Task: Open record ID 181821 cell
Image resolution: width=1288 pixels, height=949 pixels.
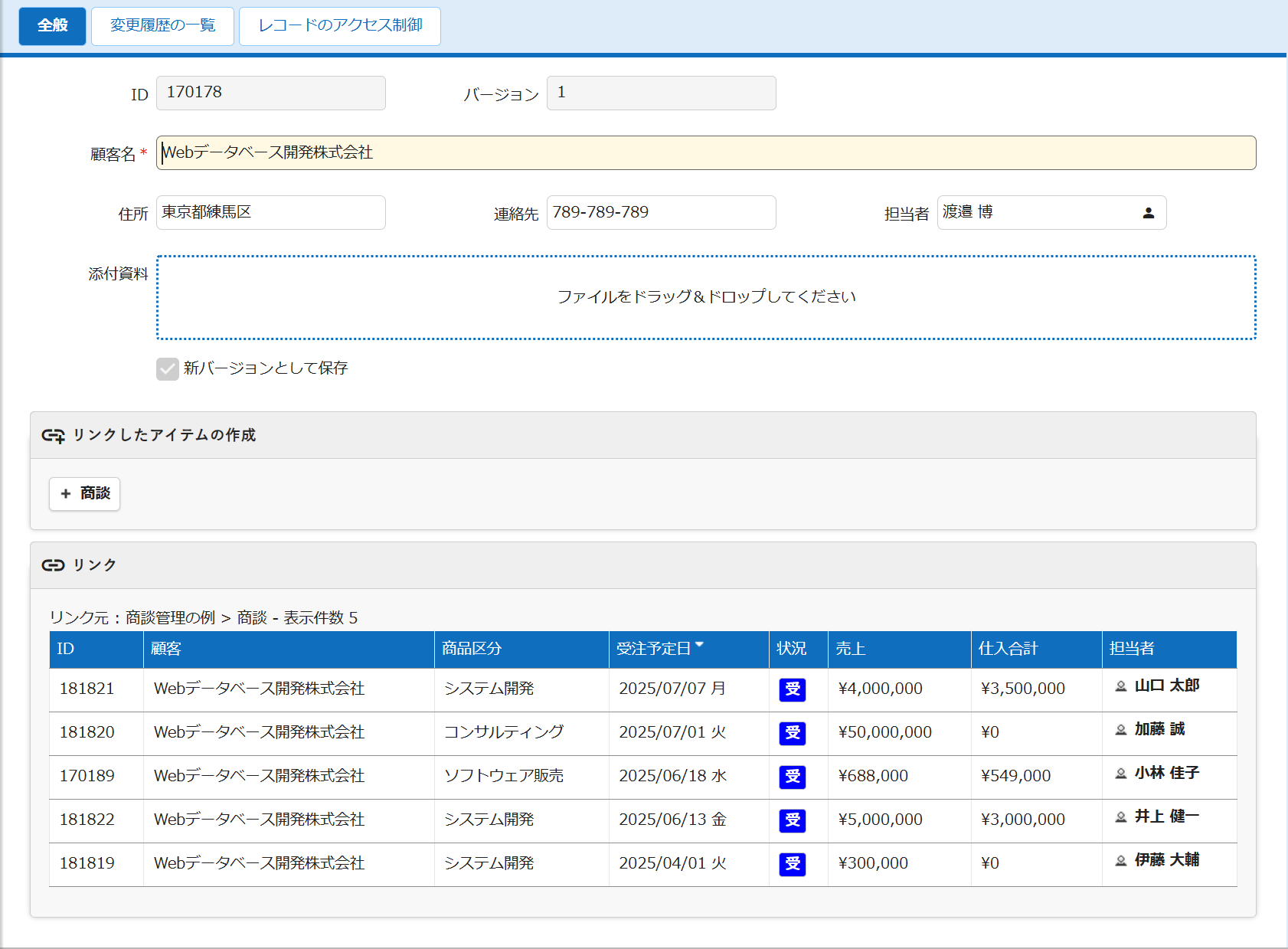Action: tap(96, 690)
